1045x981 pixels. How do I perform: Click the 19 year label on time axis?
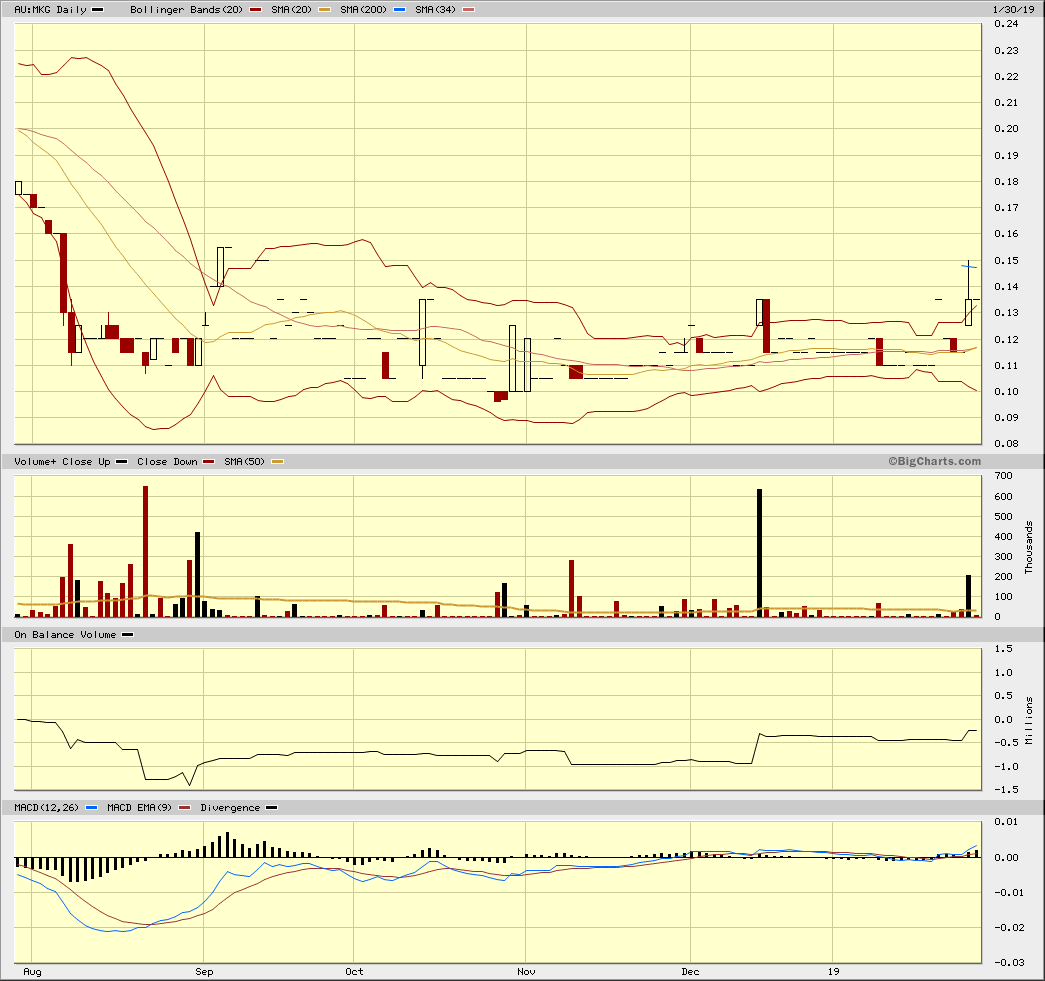(833, 972)
